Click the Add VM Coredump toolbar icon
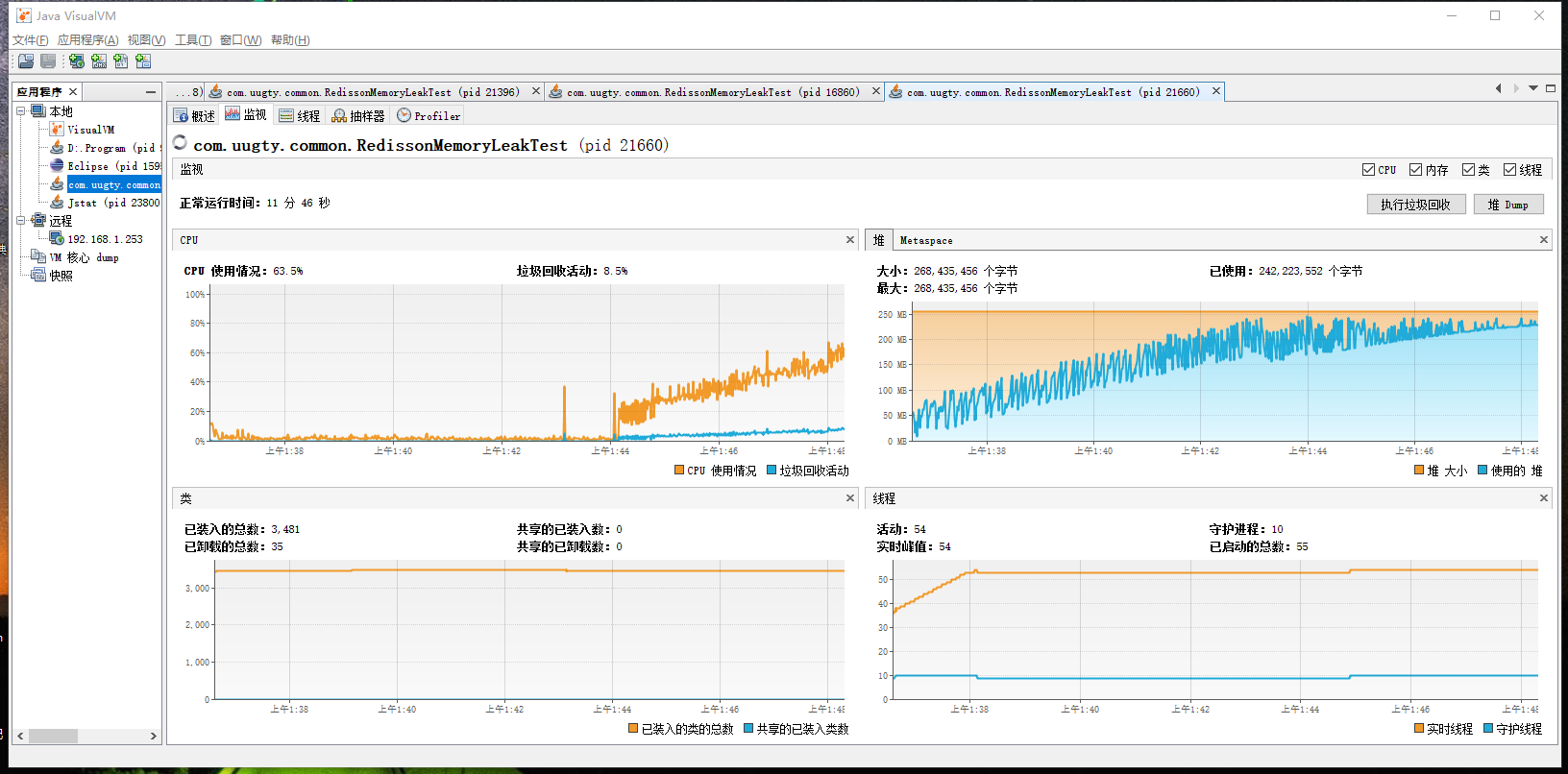Image resolution: width=1568 pixels, height=774 pixels. [x=121, y=61]
